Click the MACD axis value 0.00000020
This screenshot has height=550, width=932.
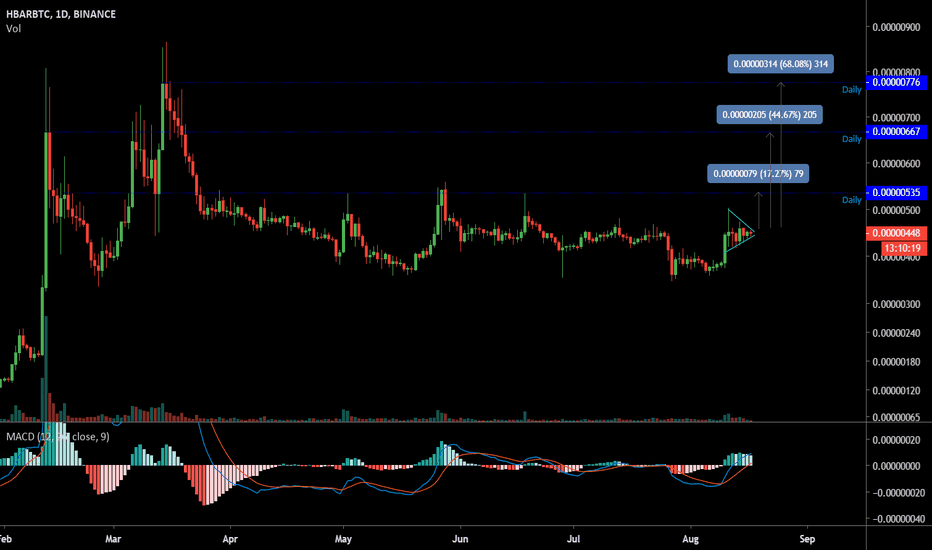(898, 440)
